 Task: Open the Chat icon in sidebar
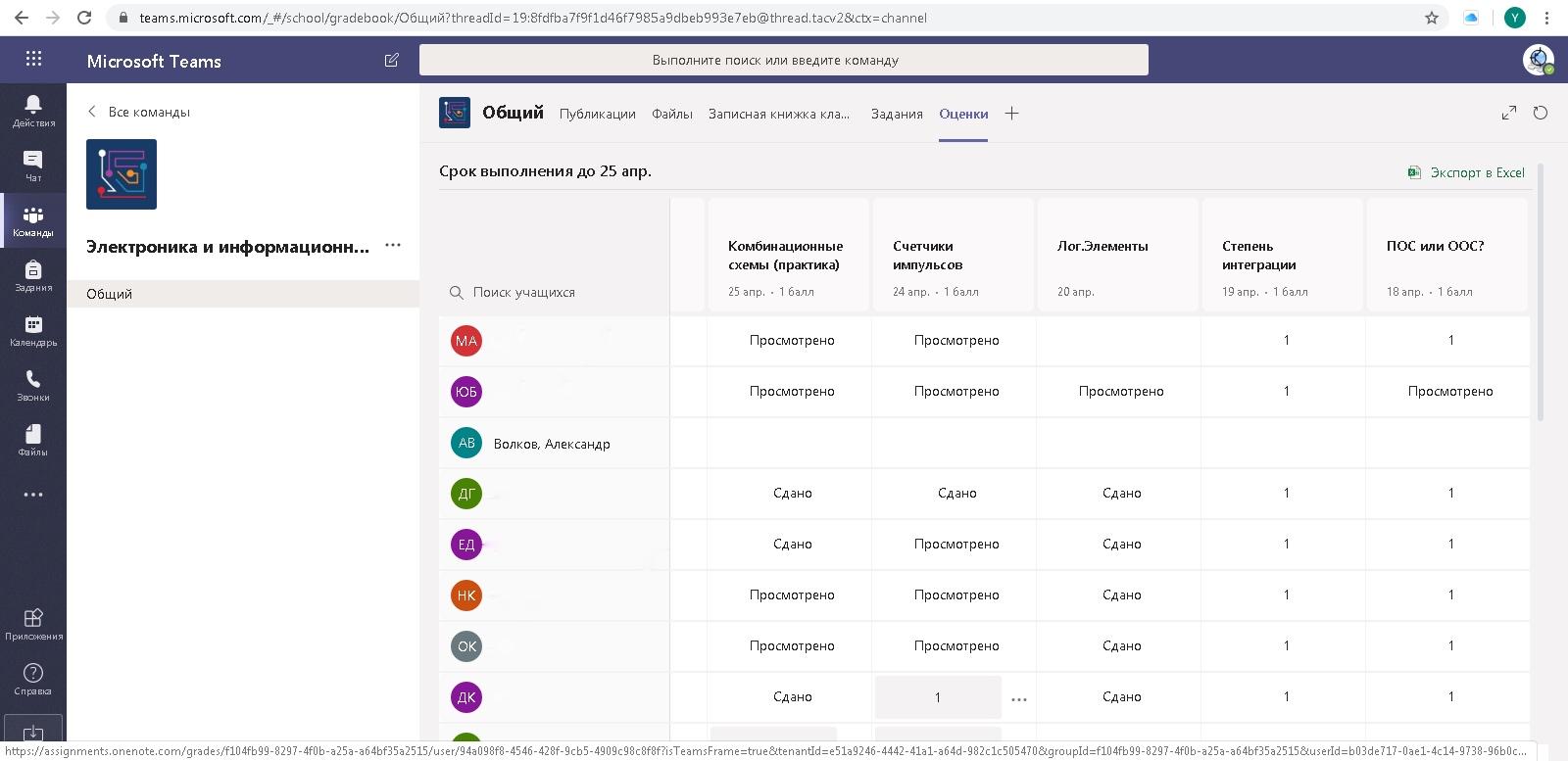pyautogui.click(x=32, y=166)
